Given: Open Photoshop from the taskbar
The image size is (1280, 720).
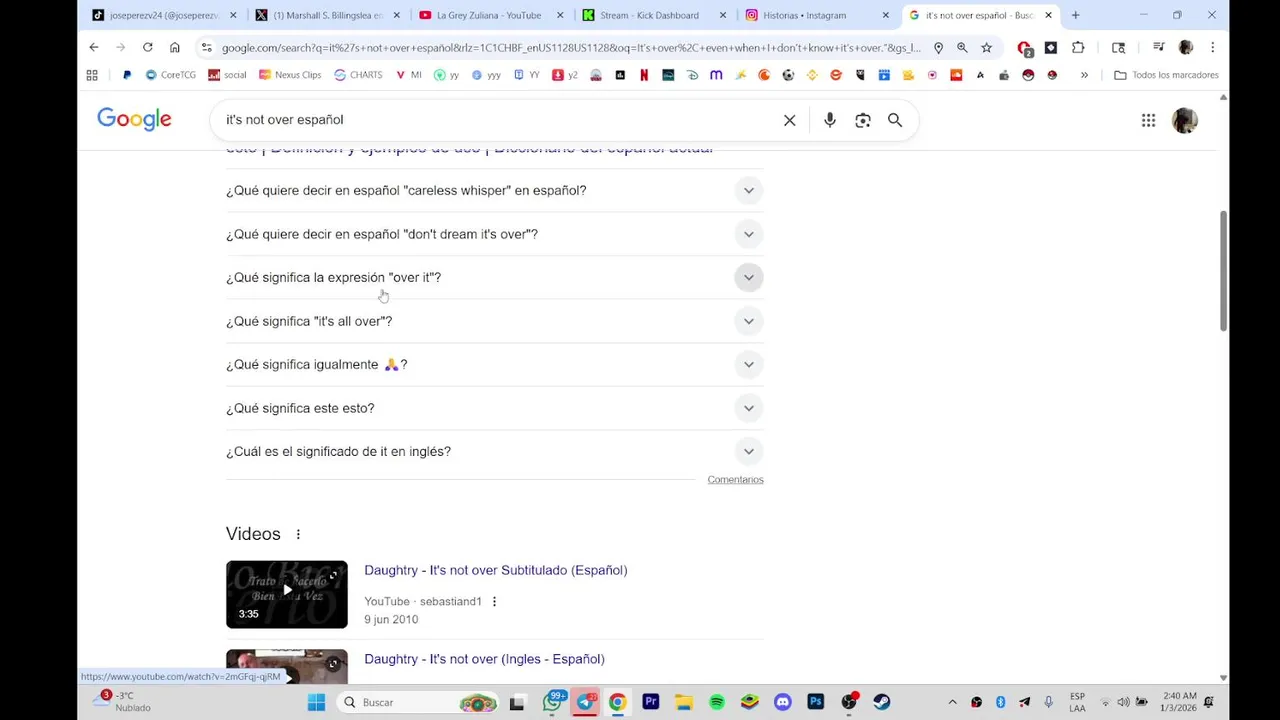Looking at the screenshot, I should click(816, 702).
